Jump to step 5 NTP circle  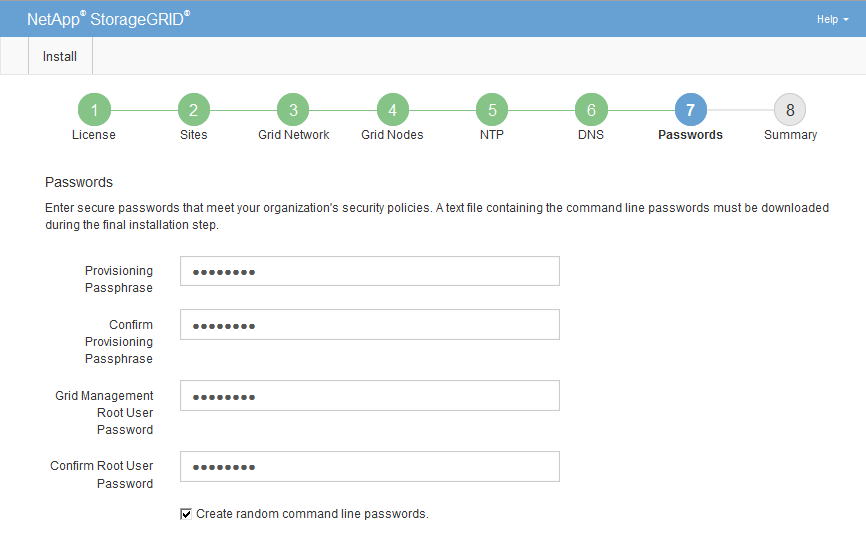coord(491,110)
